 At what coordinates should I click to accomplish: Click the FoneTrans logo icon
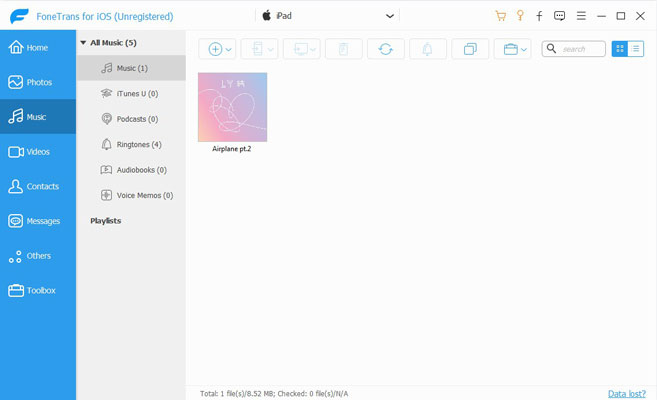(19, 16)
